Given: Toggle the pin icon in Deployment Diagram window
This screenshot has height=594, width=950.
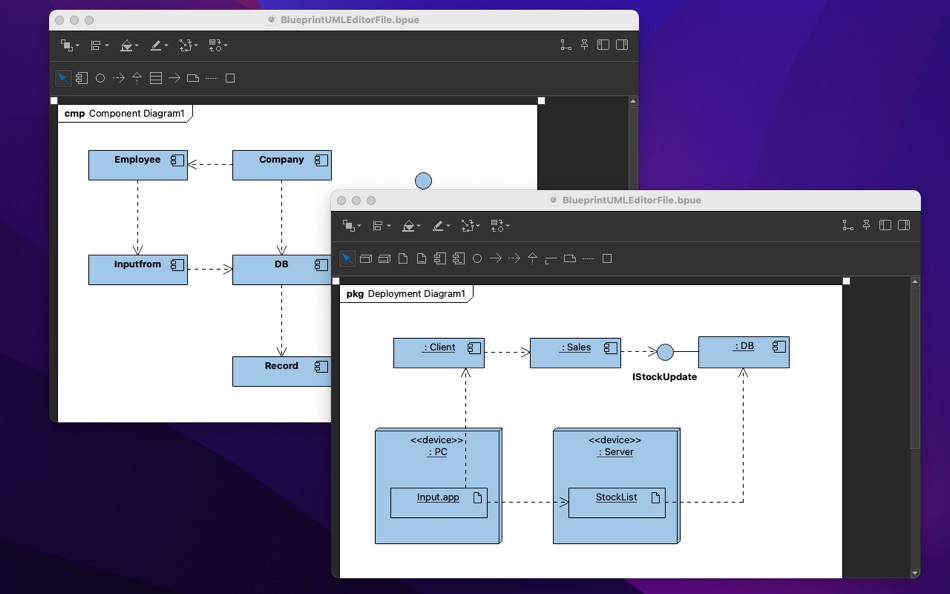Looking at the screenshot, I should 867,225.
